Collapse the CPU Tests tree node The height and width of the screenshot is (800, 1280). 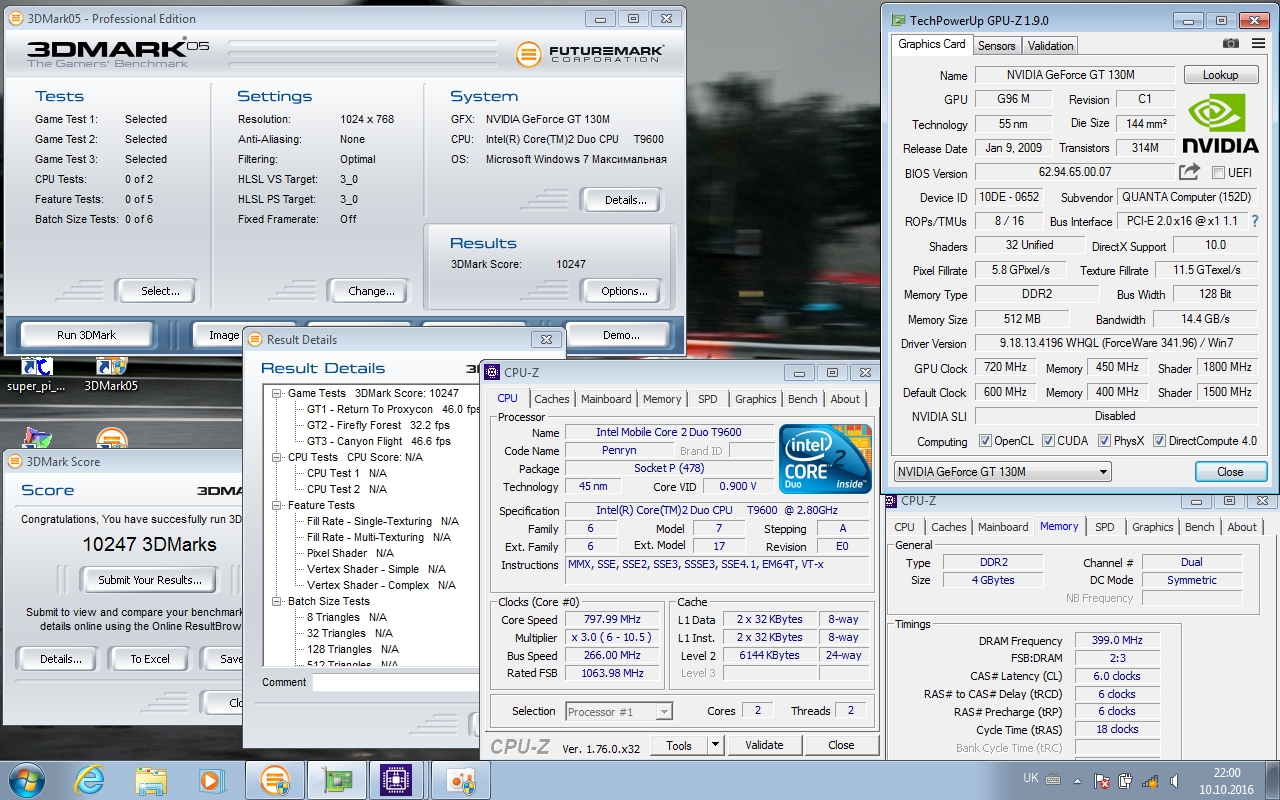tap(278, 457)
